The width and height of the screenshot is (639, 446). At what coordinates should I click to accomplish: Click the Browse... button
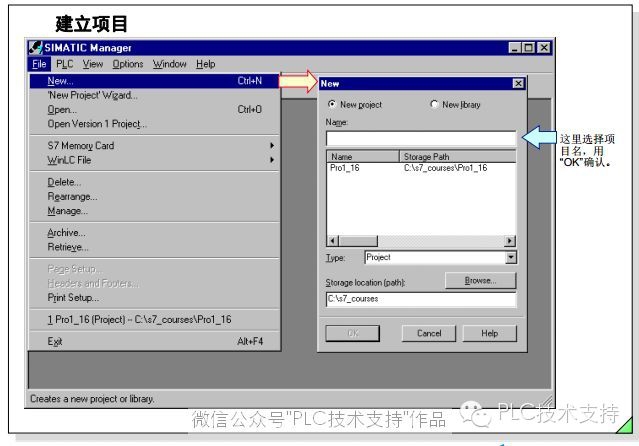(x=480, y=280)
